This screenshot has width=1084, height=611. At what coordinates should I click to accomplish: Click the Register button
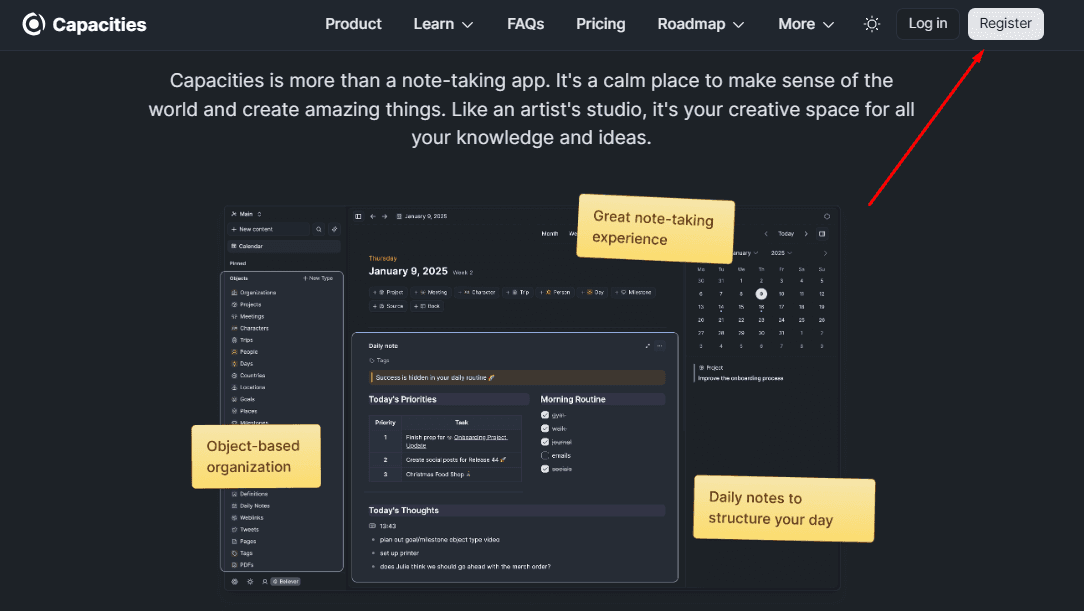(1005, 24)
